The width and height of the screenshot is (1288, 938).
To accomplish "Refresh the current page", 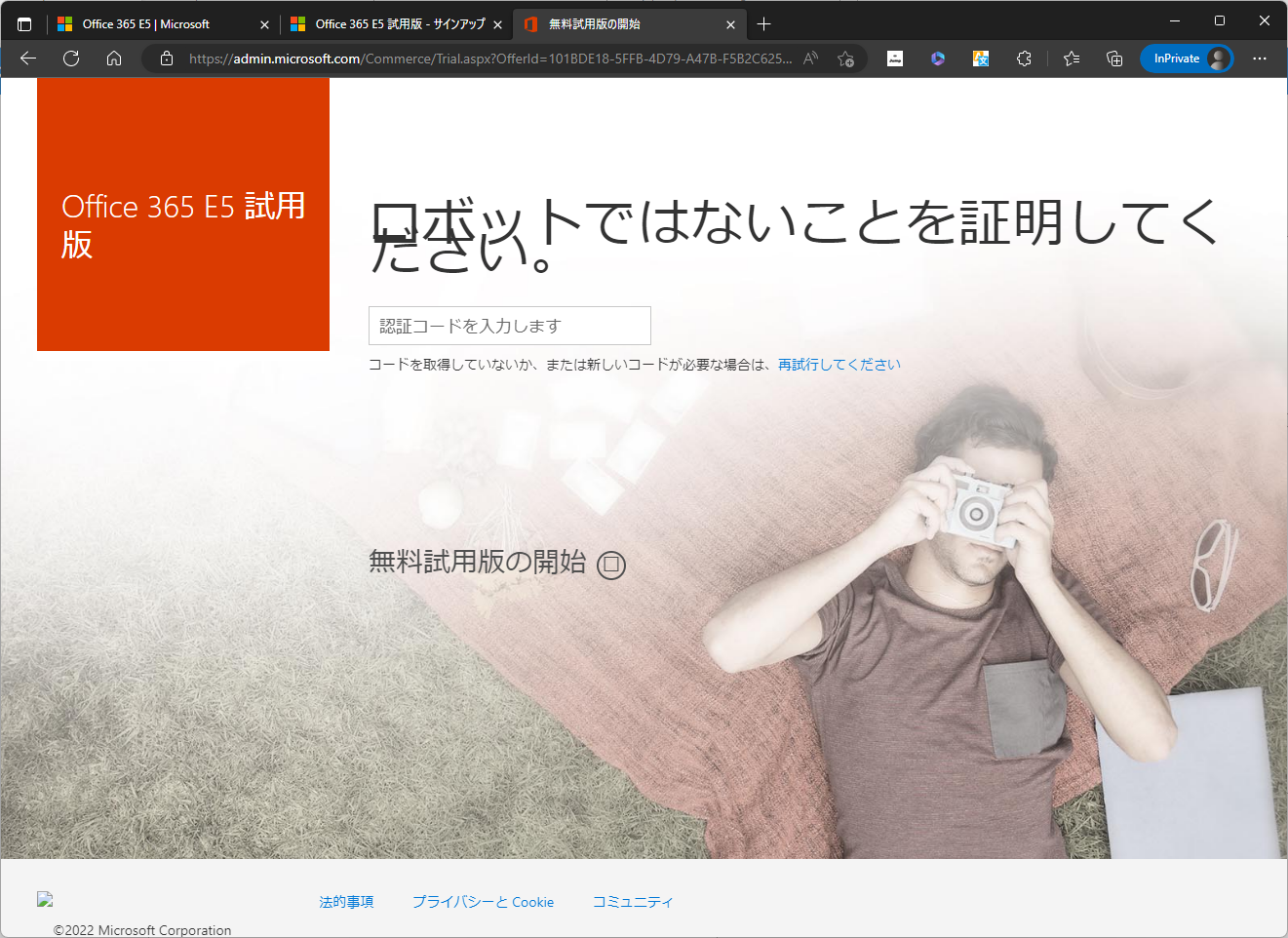I will tap(70, 59).
